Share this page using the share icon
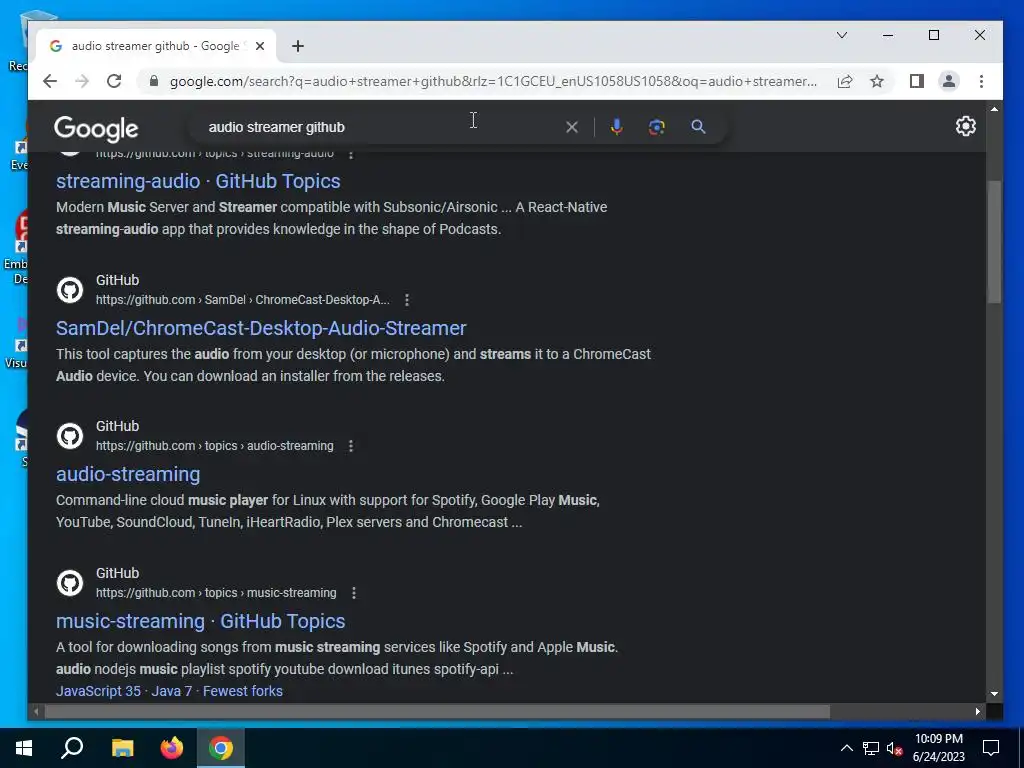 (844, 81)
